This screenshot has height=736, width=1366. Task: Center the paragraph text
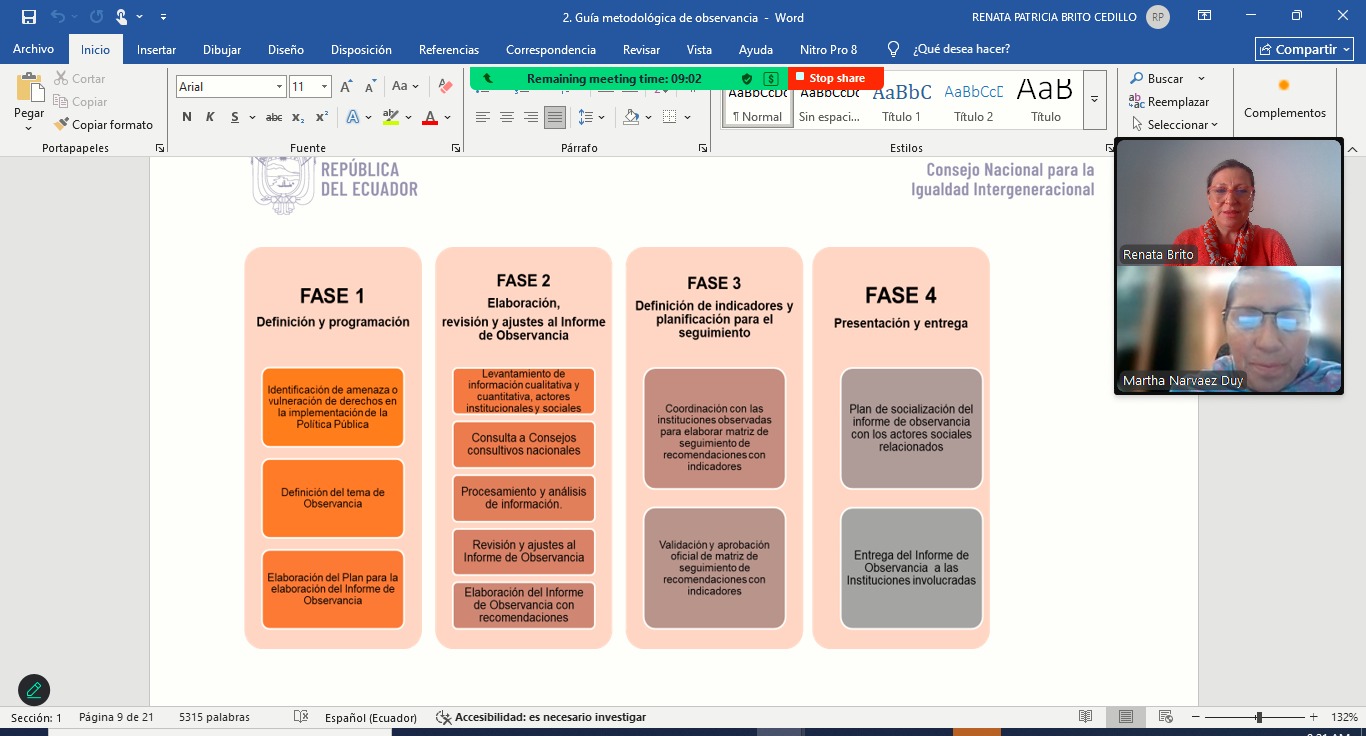point(507,117)
